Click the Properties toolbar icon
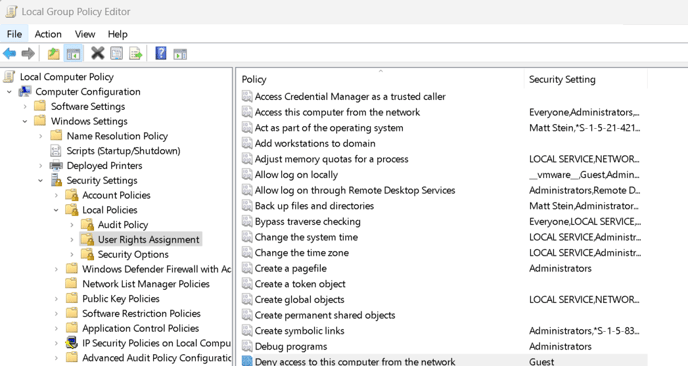This screenshot has width=688, height=366. (x=117, y=54)
